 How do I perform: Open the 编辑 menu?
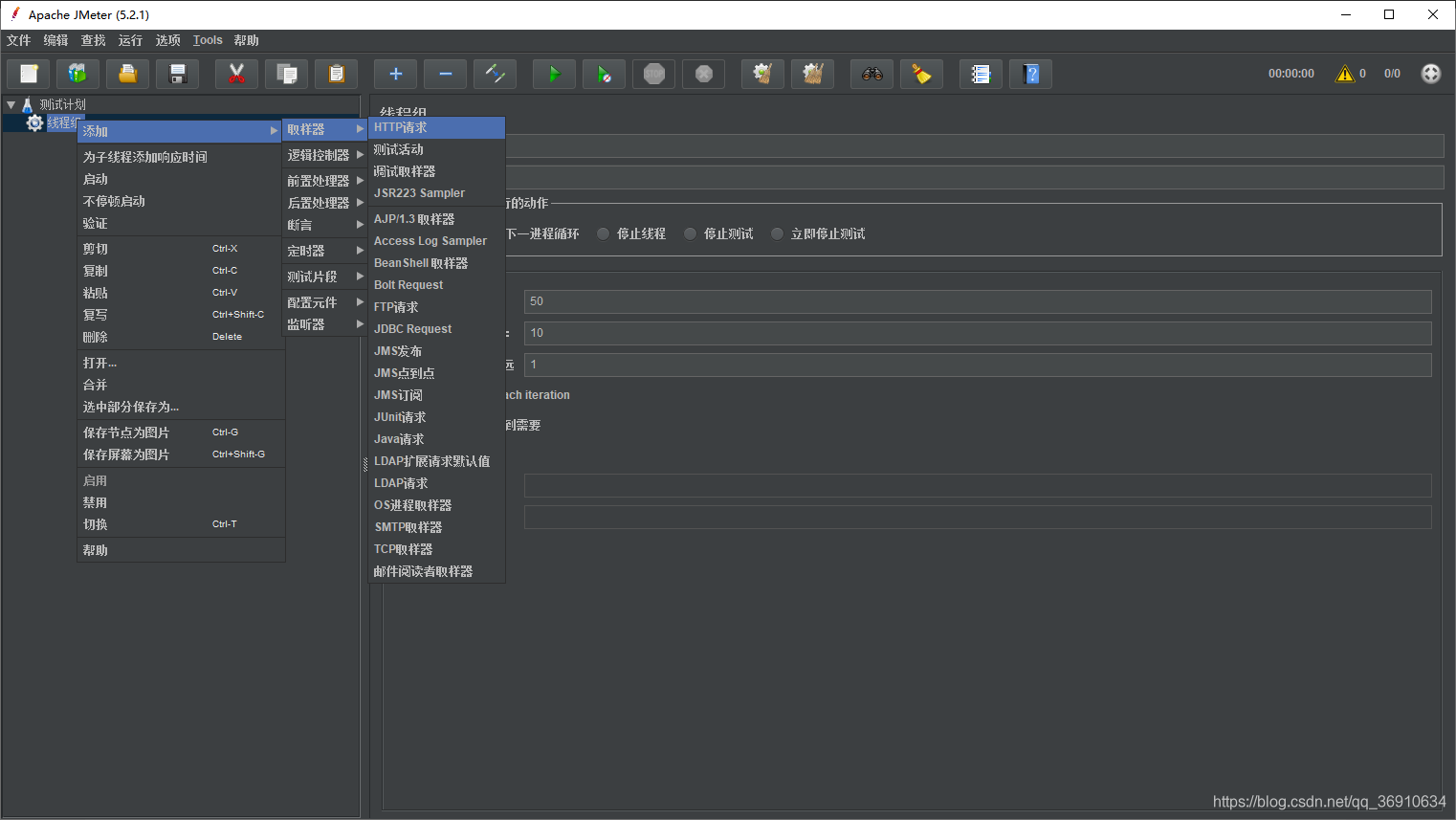[56, 40]
